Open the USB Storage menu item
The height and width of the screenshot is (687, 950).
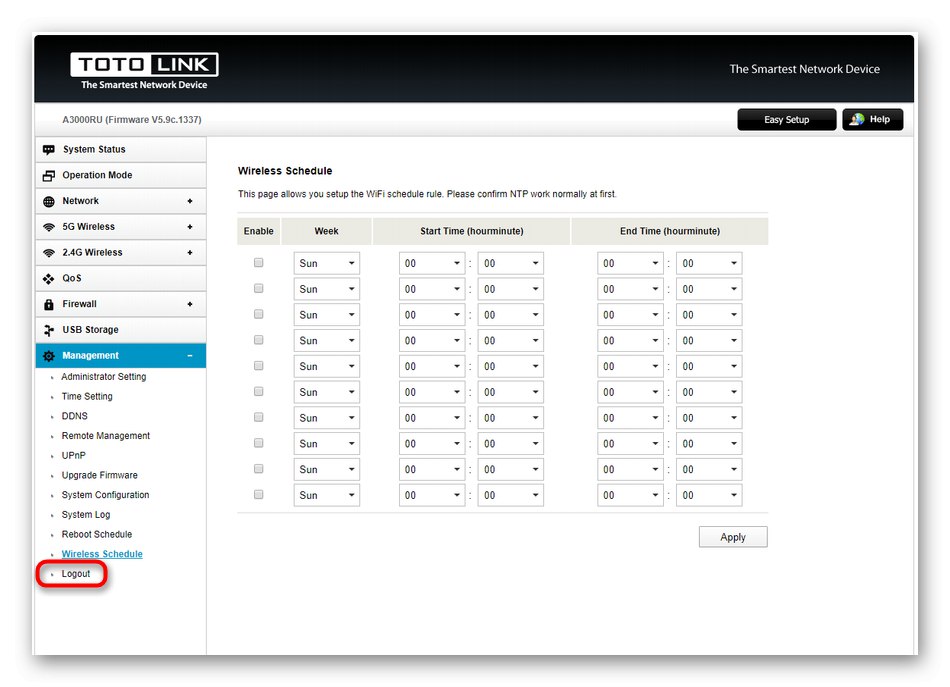click(x=121, y=330)
